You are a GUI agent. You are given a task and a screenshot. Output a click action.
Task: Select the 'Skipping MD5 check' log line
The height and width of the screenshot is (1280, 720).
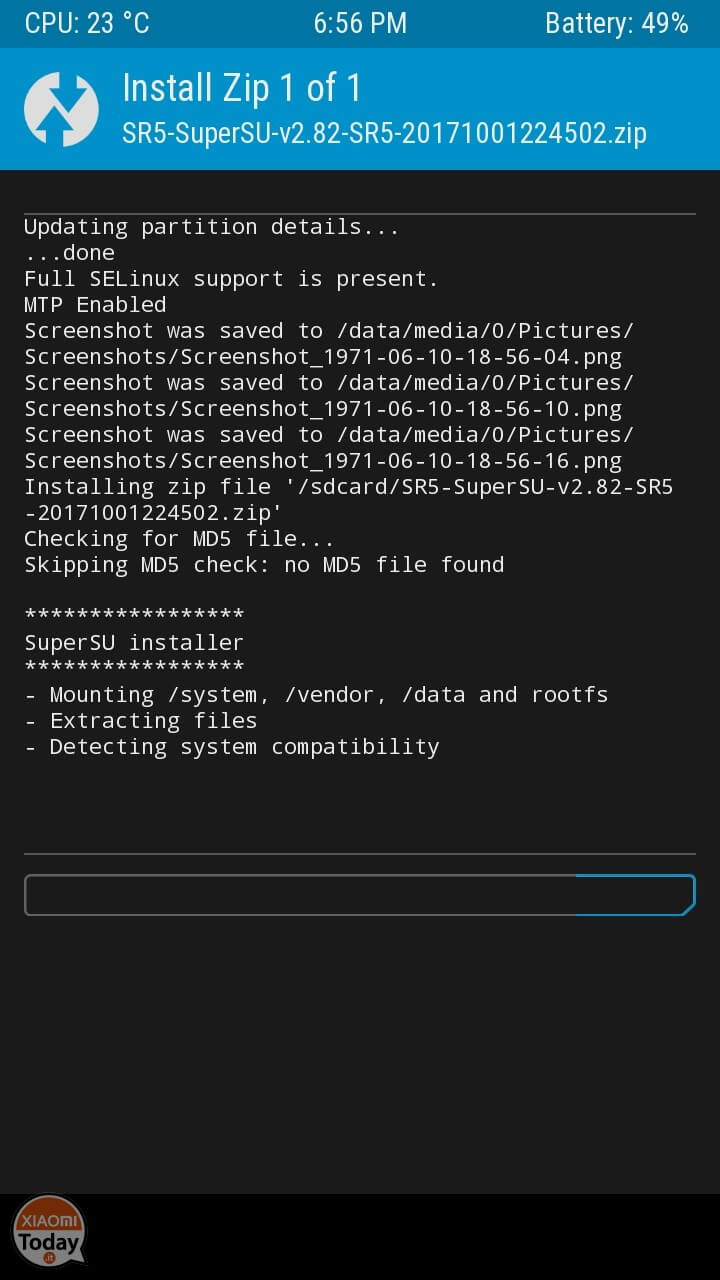[264, 565]
